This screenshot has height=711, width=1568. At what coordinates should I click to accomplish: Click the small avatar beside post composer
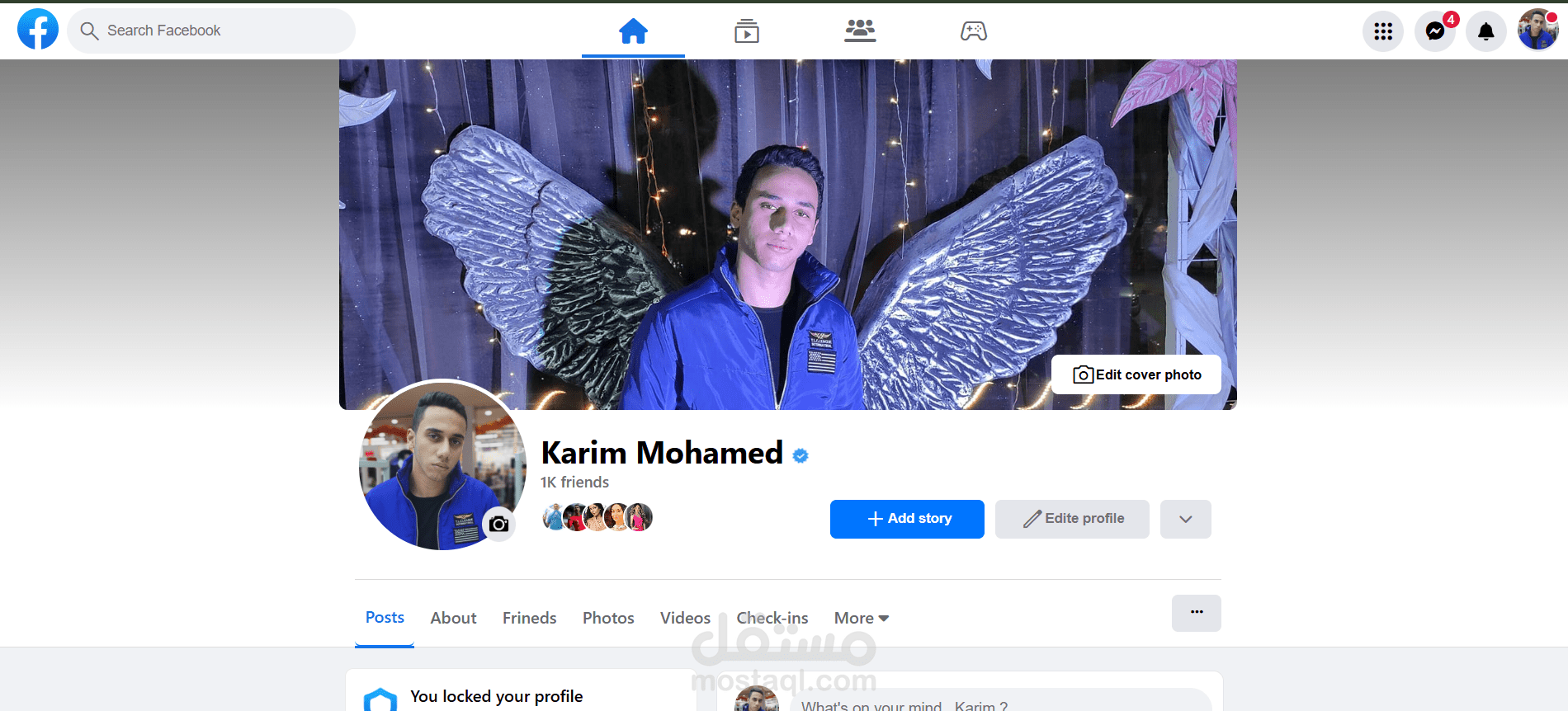pyautogui.click(x=757, y=699)
